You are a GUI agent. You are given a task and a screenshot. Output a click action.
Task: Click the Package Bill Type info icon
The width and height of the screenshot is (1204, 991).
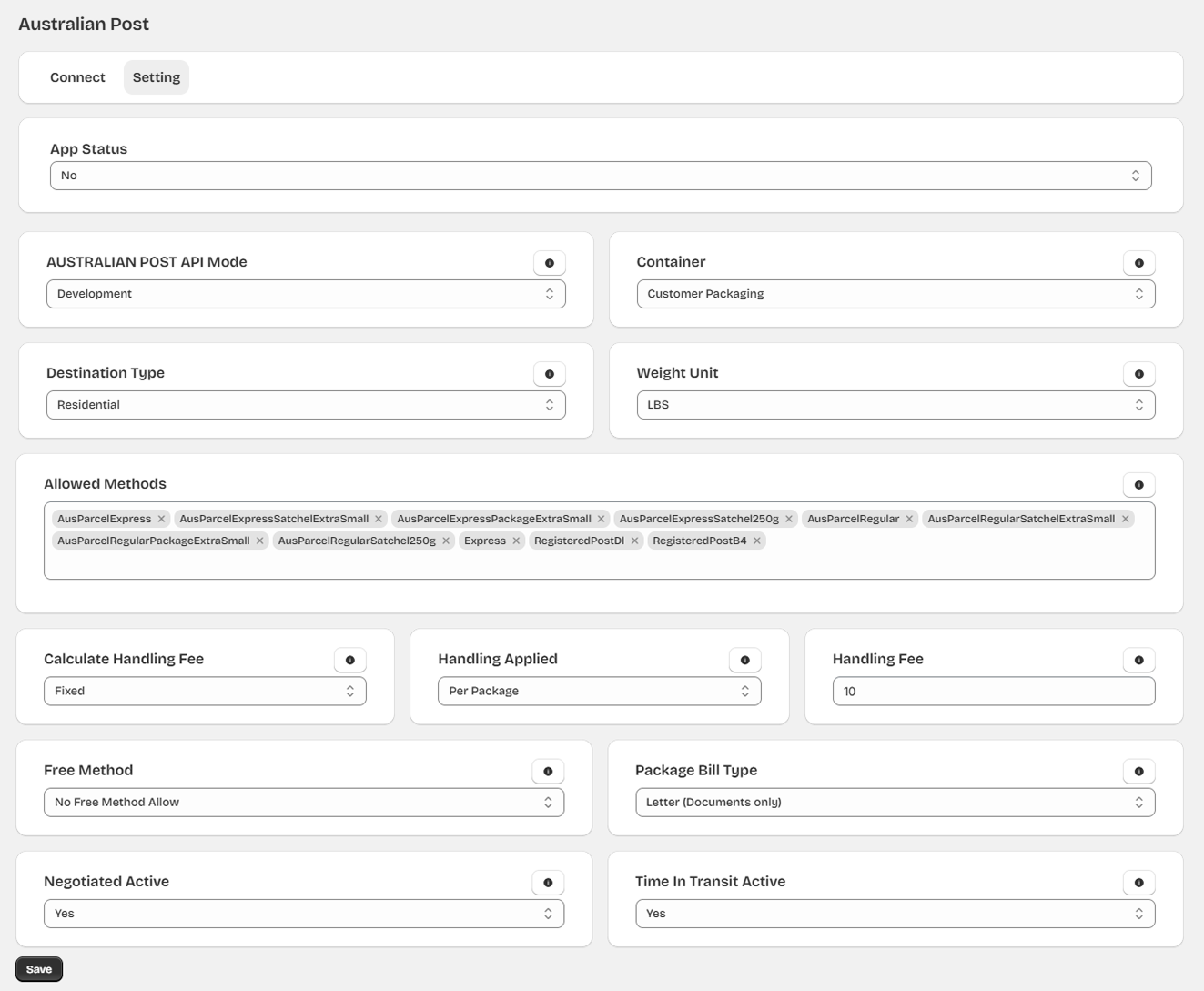[x=1138, y=772]
